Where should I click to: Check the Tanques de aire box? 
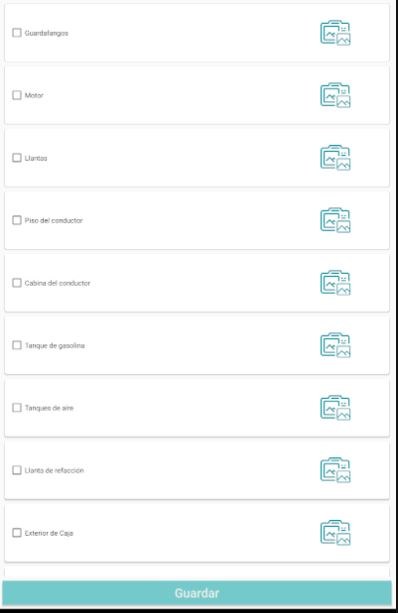pyautogui.click(x=17, y=408)
